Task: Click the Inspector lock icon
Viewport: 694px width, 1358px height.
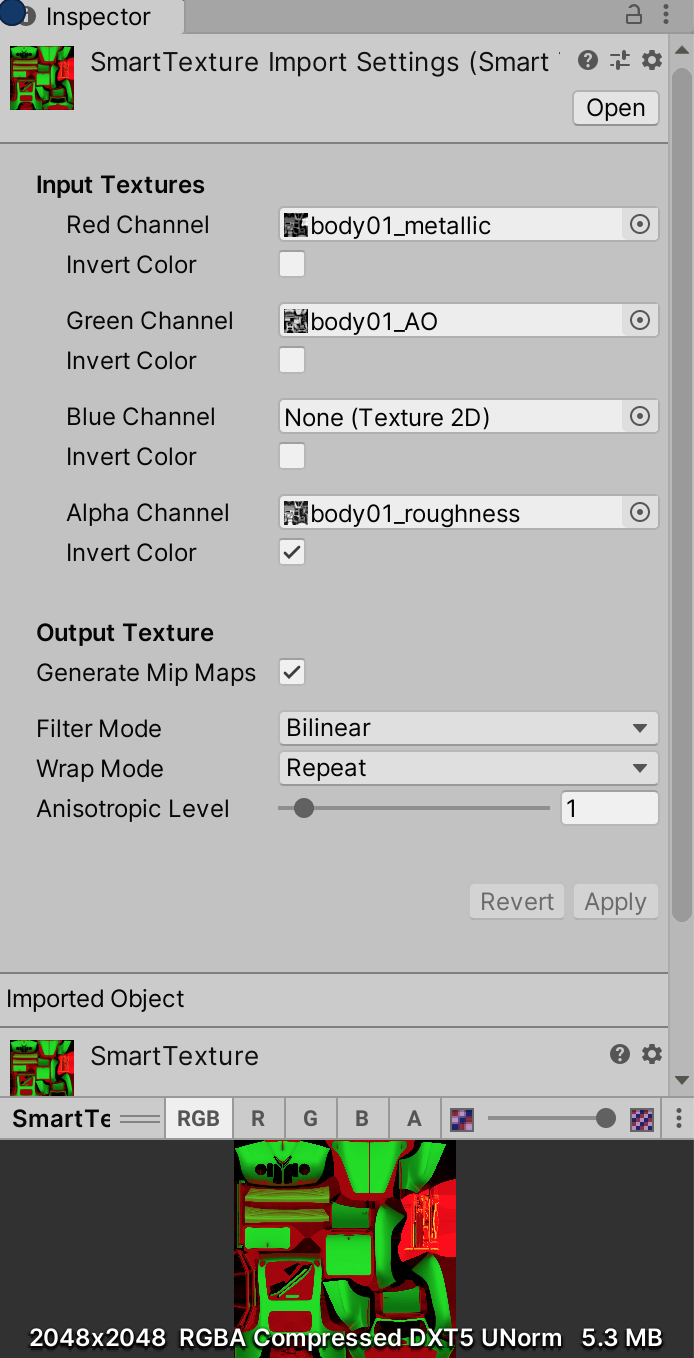Action: click(x=634, y=15)
